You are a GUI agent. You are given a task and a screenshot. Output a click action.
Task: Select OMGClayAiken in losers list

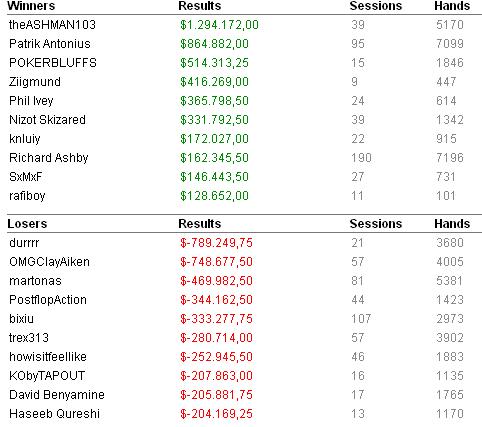49,262
